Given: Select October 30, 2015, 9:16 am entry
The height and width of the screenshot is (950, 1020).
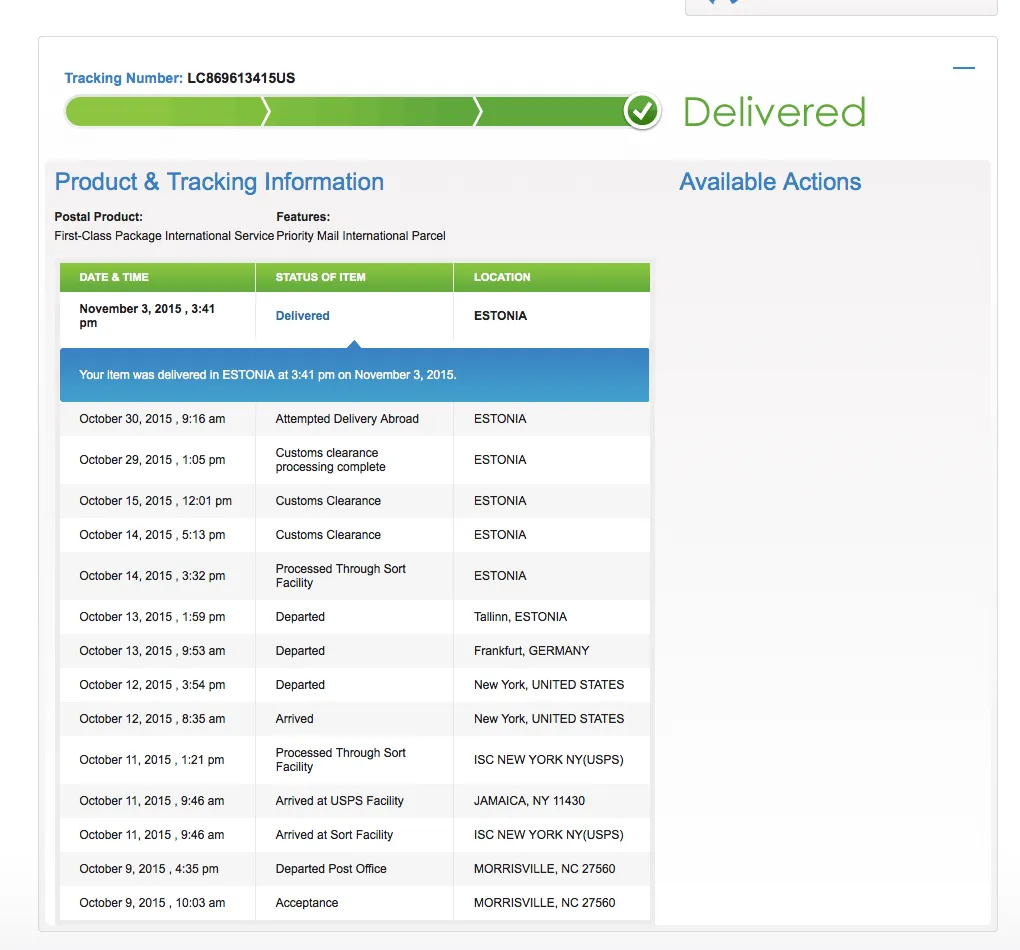Looking at the screenshot, I should [152, 419].
